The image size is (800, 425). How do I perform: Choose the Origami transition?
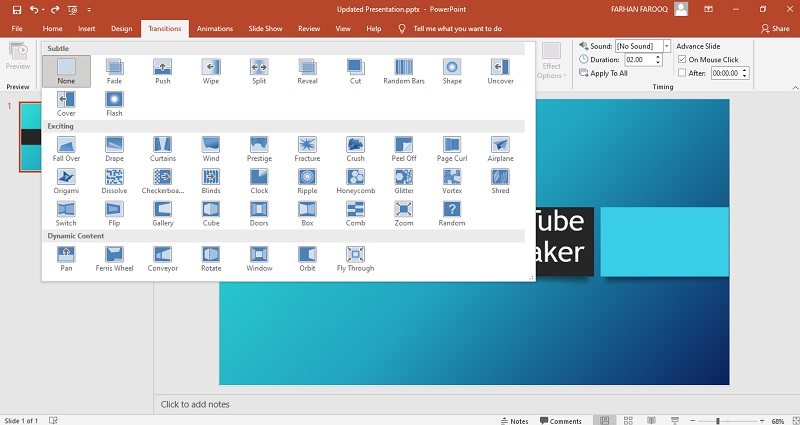[66, 181]
